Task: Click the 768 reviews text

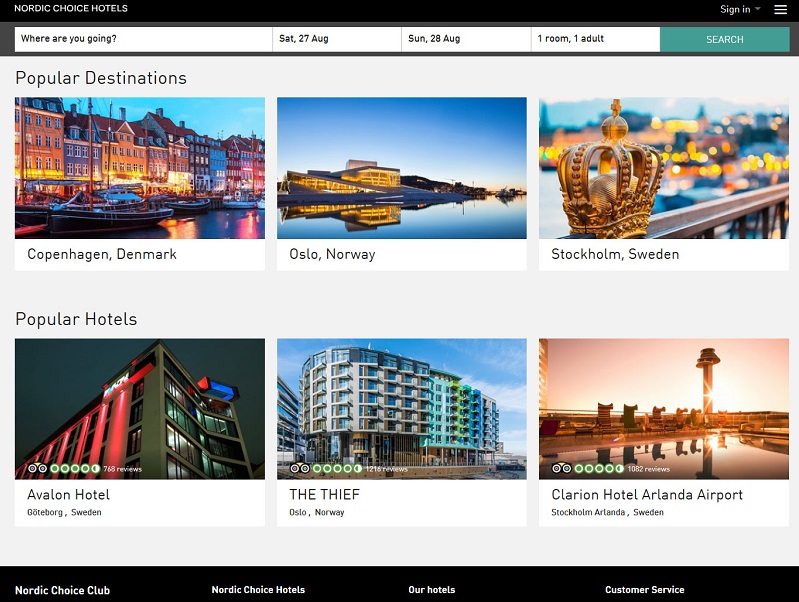Action: pos(122,469)
